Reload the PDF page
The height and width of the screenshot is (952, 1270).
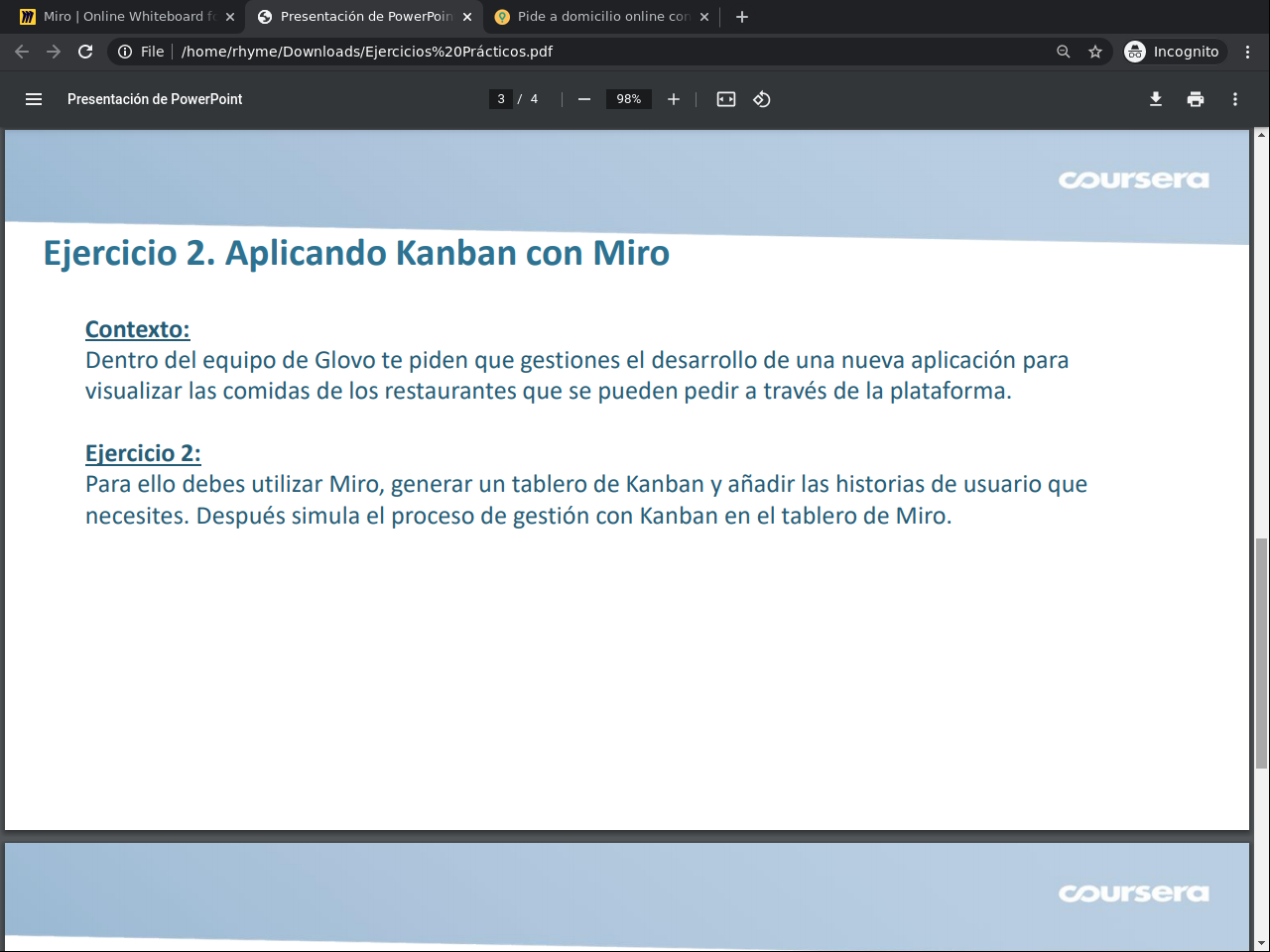coord(85,52)
